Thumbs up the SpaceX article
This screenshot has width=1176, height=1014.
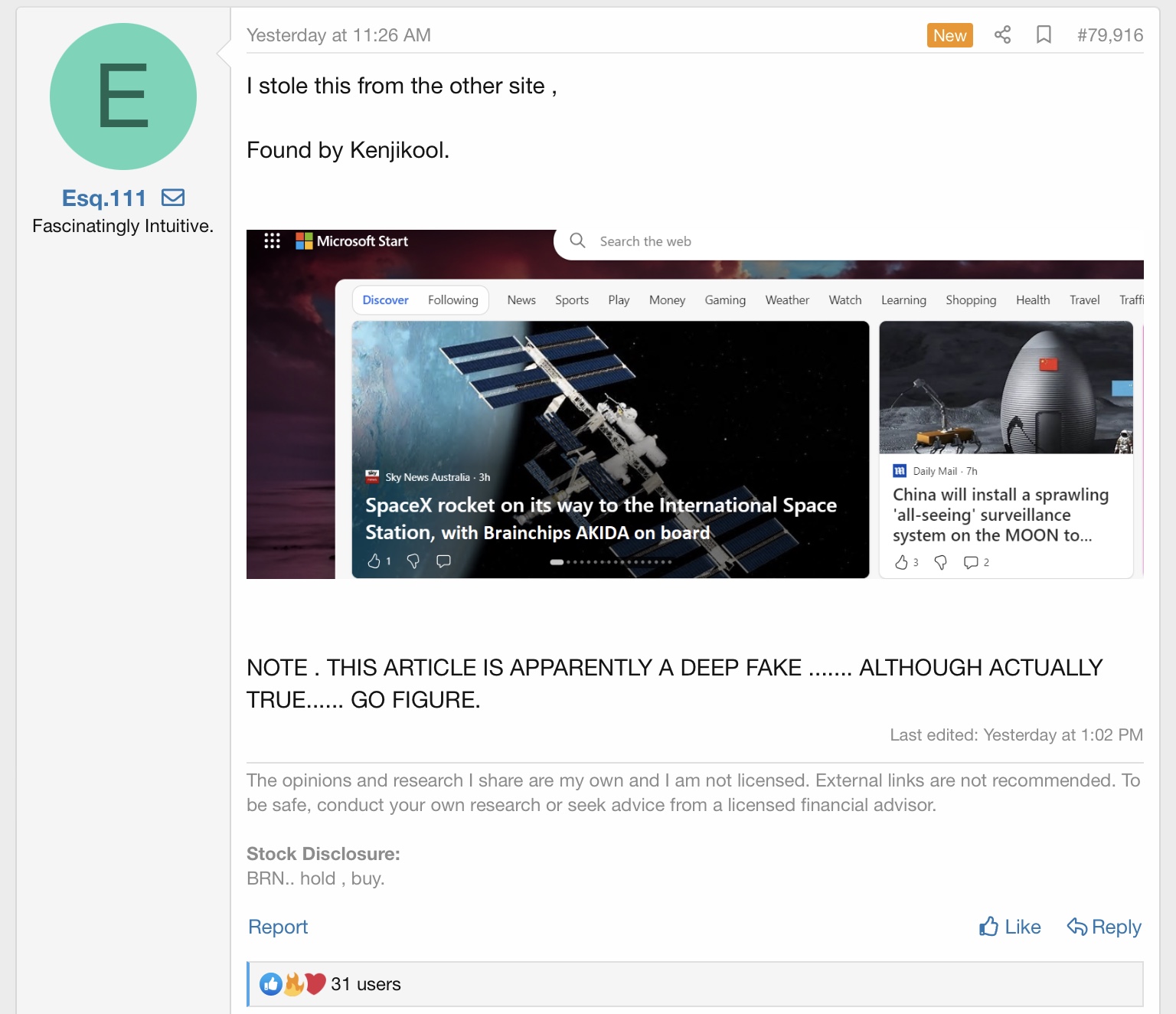coord(374,561)
